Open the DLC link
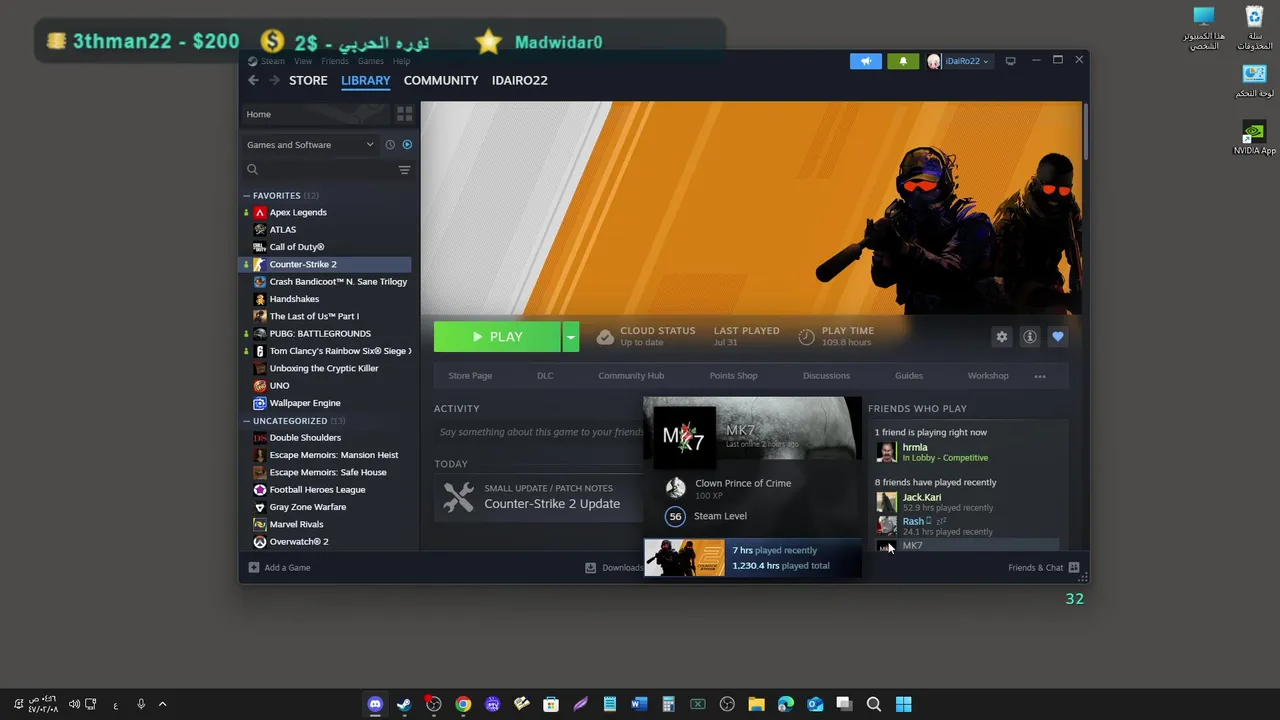The height and width of the screenshot is (720, 1280). [x=545, y=376]
